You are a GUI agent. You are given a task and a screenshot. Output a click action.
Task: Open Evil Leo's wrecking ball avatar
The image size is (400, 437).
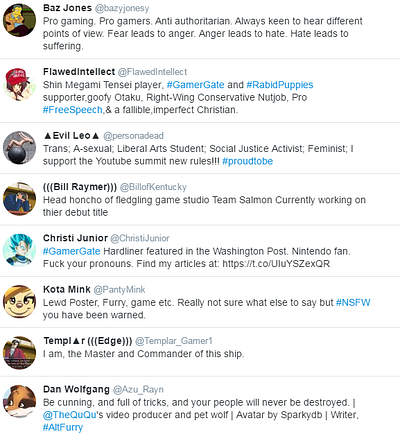pyautogui.click(x=19, y=148)
